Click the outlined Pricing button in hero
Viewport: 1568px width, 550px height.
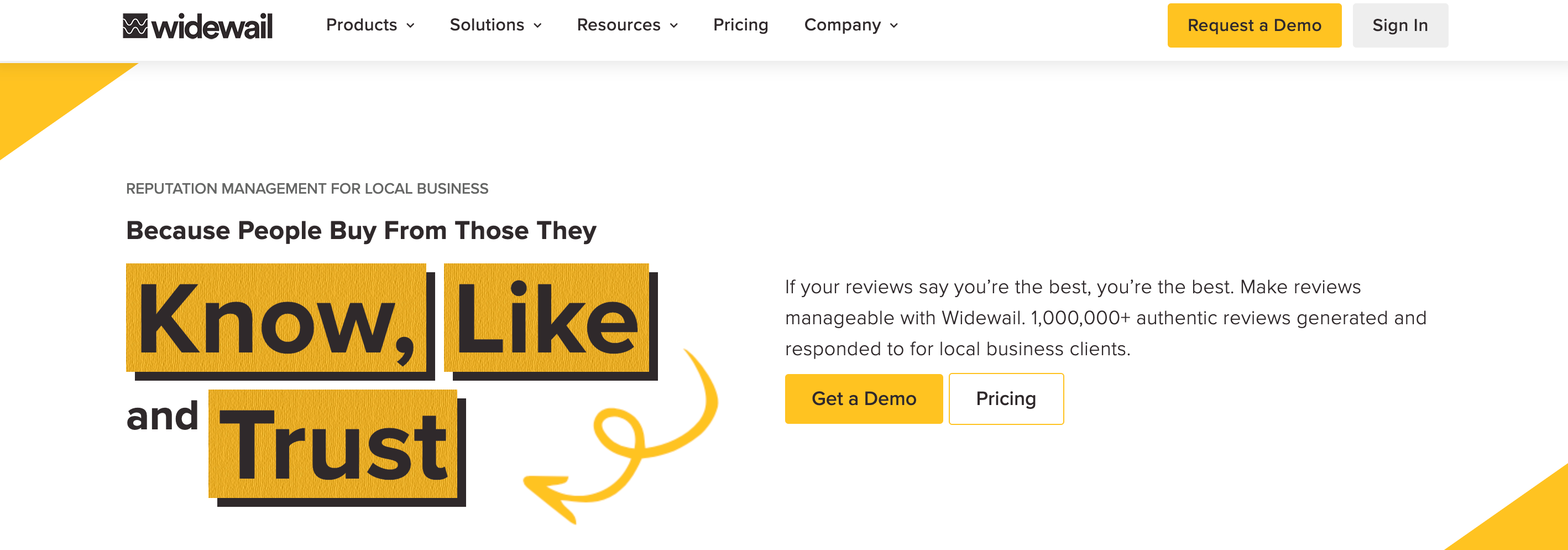coord(1006,399)
